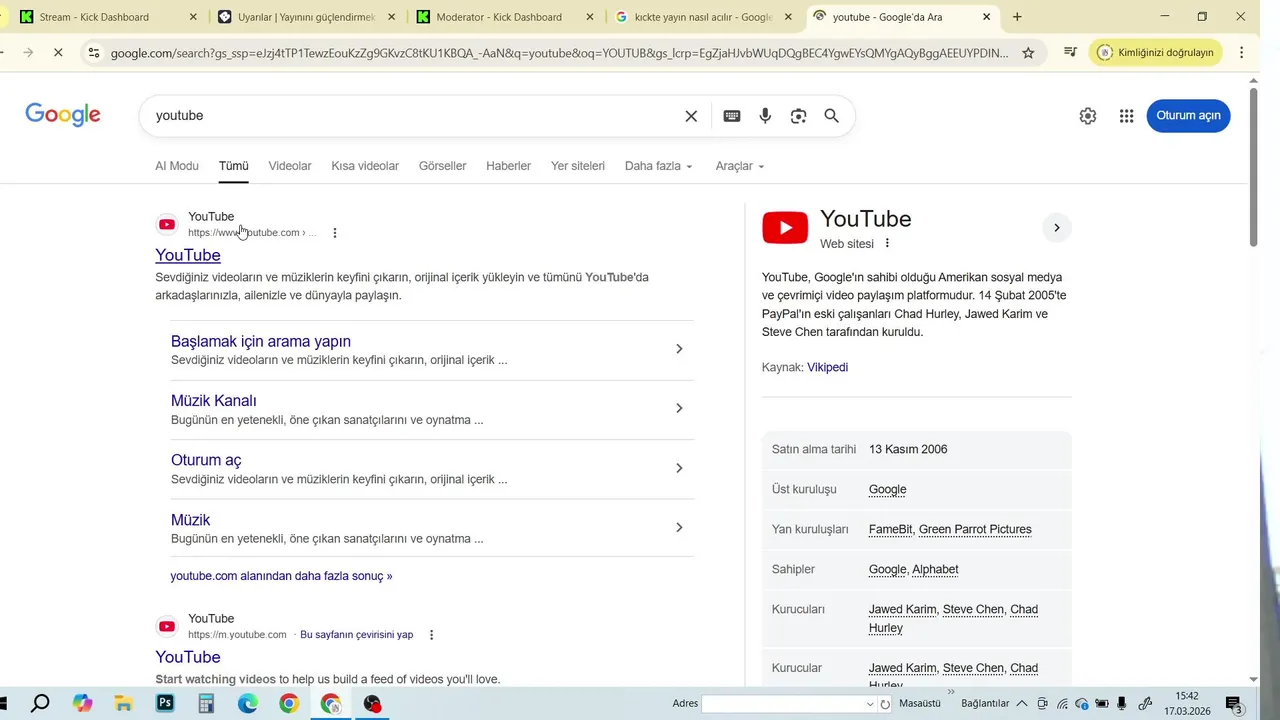Close the youtube - Google'da Ara tab
This screenshot has height=720, width=1280.
click(987, 17)
